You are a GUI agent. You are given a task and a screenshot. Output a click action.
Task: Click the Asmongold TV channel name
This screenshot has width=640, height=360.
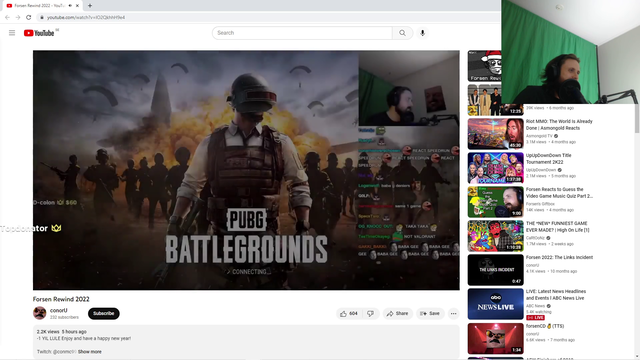pyautogui.click(x=539, y=136)
